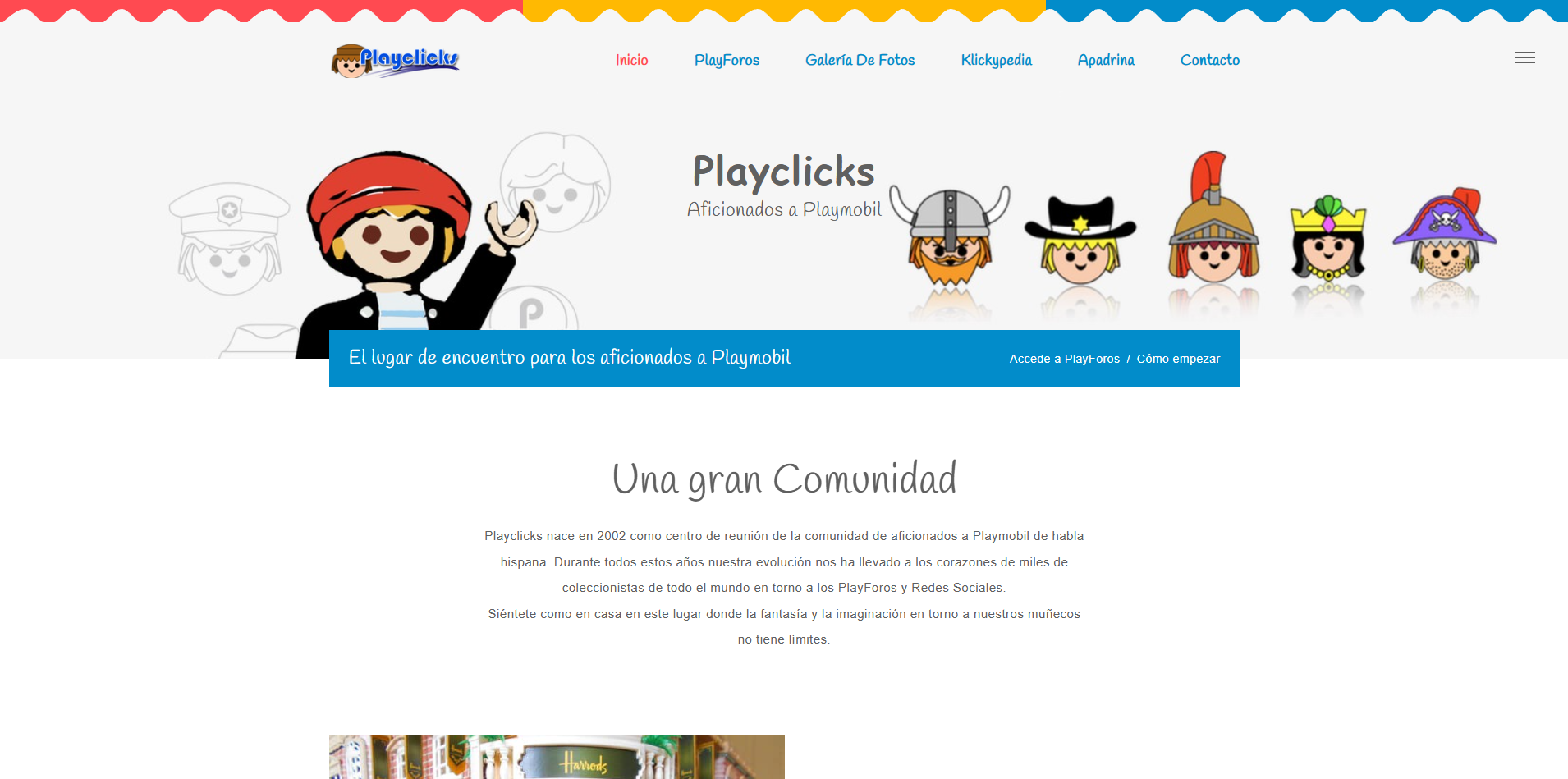Click the grey police cap outline figure
This screenshot has width=1568, height=779.
(230, 238)
